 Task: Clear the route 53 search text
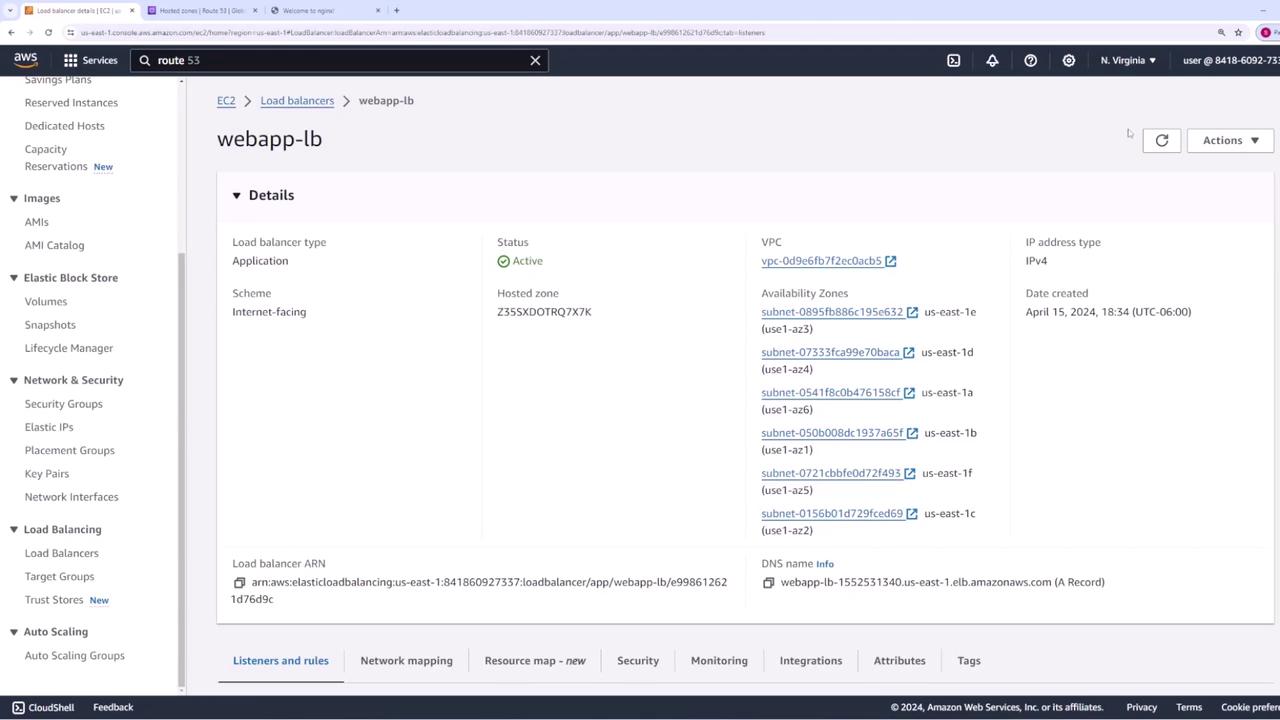pyautogui.click(x=535, y=60)
